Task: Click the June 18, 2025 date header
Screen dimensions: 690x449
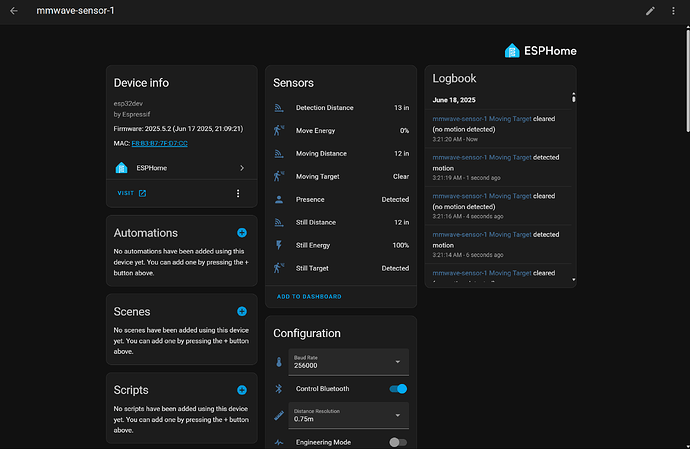Action: 454,100
